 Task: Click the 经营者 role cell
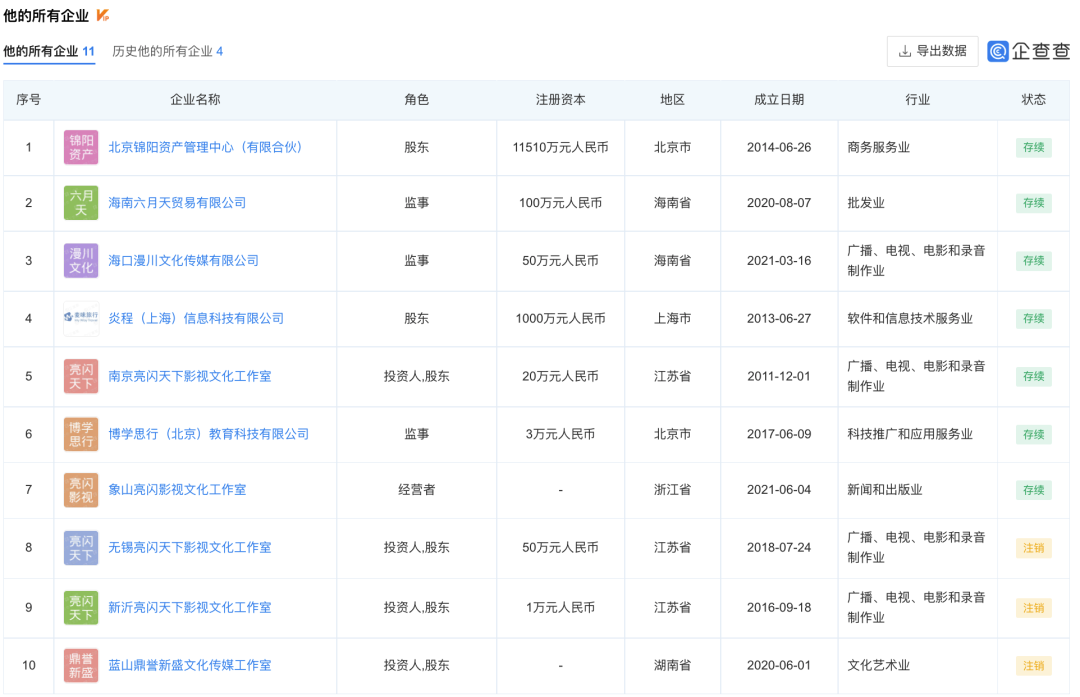[416, 490]
